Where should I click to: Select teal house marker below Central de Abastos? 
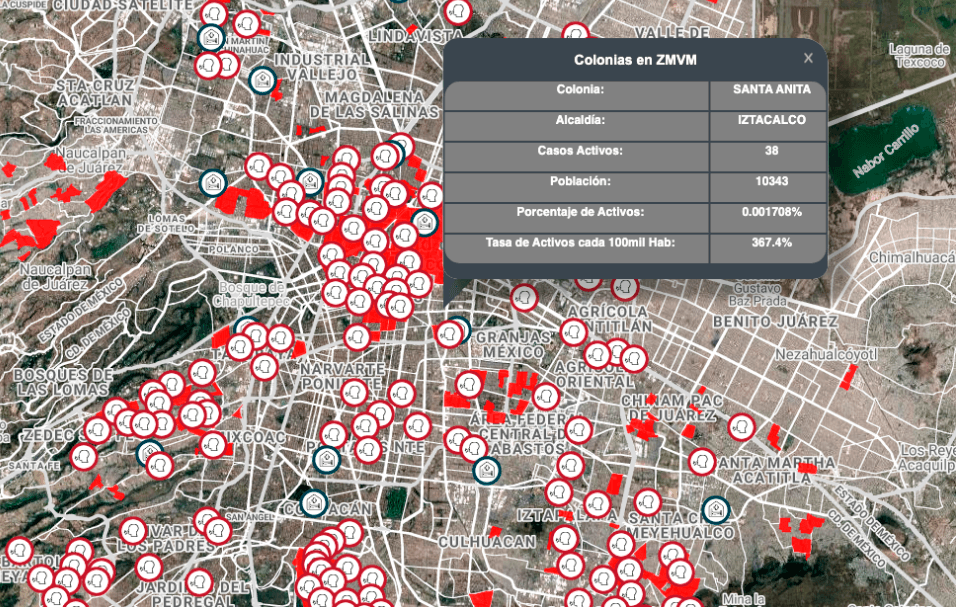click(x=486, y=470)
